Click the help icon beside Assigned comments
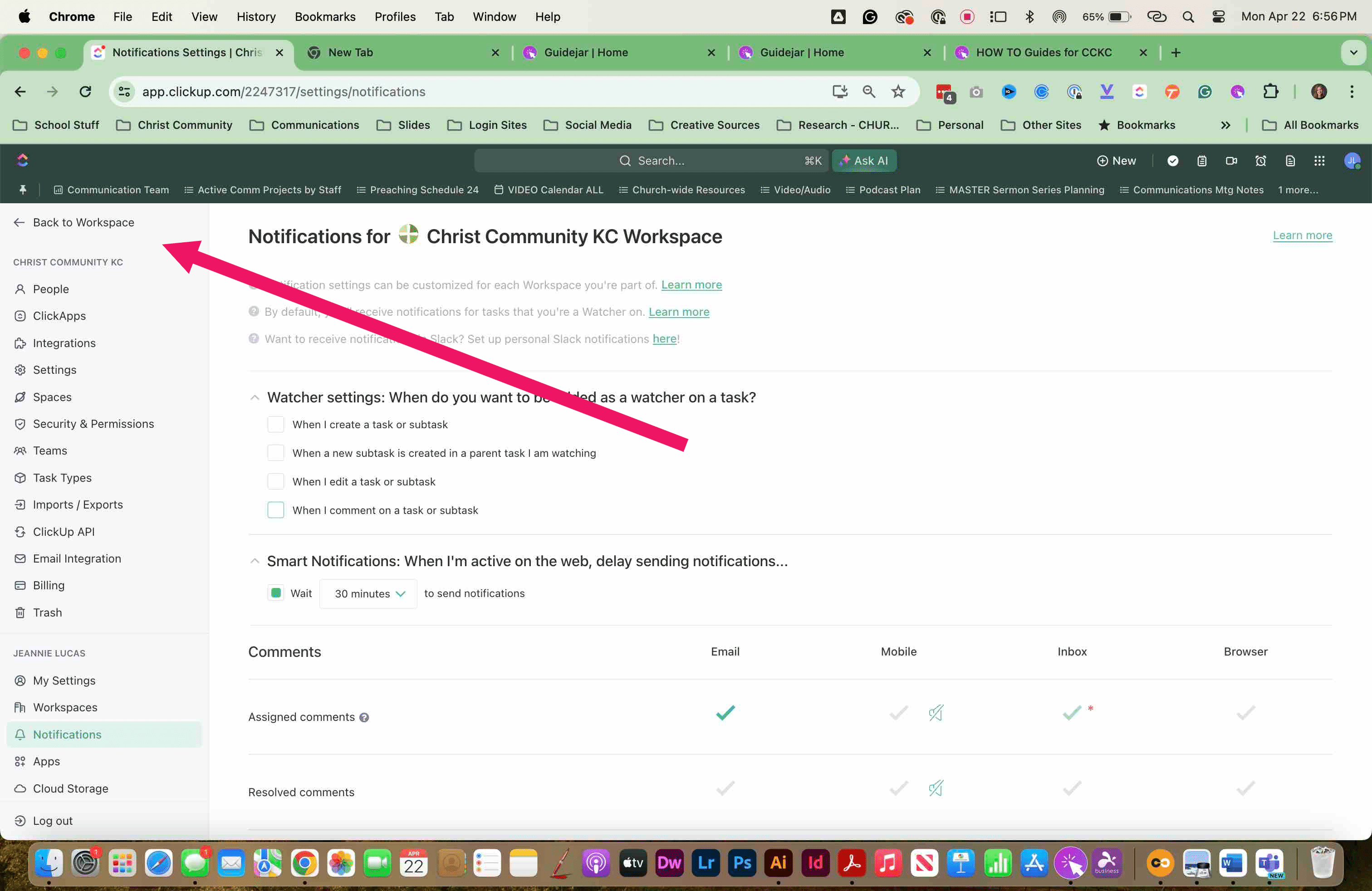1372x891 pixels. click(x=364, y=718)
